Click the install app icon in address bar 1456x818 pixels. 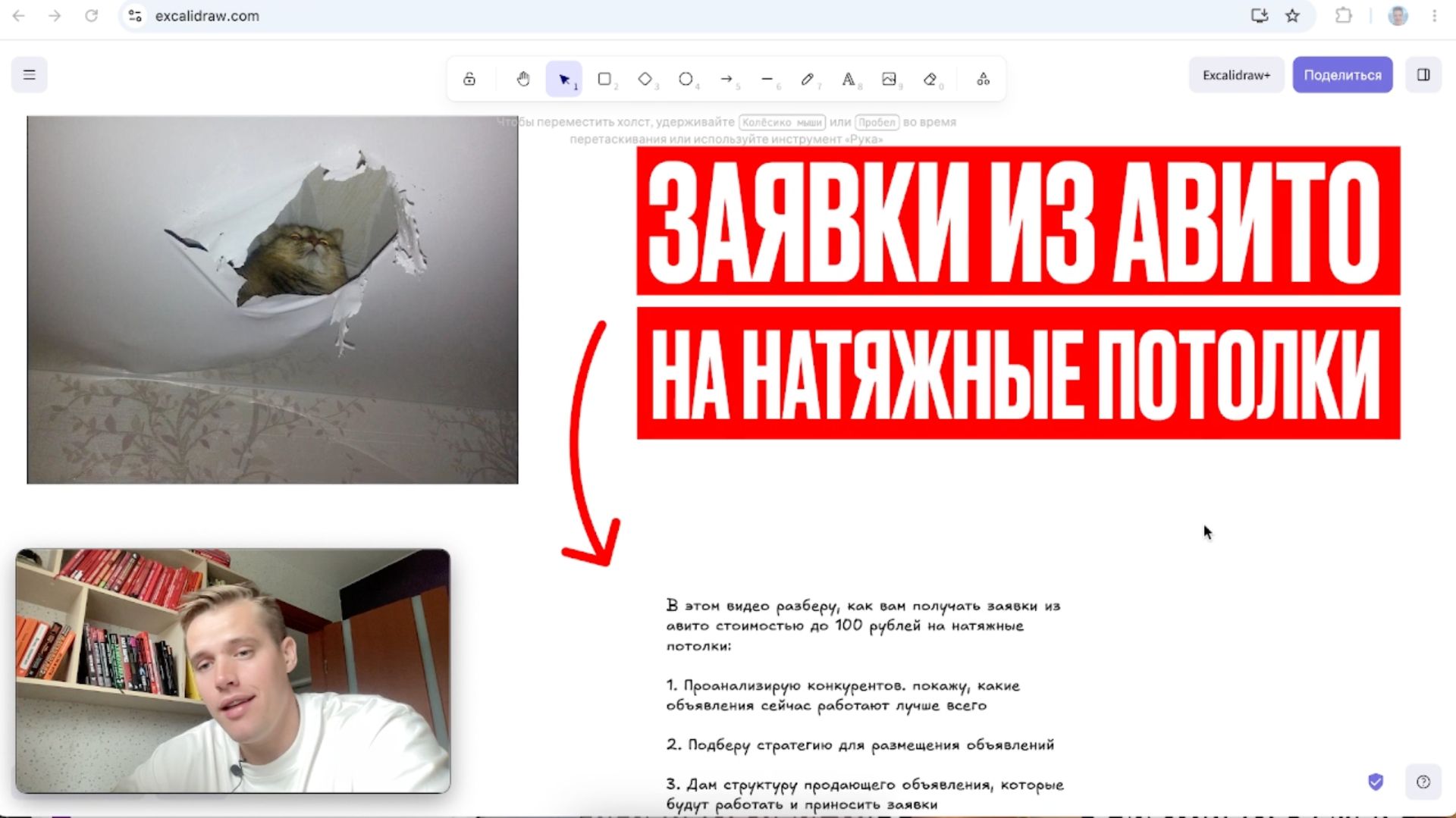click(x=1260, y=15)
